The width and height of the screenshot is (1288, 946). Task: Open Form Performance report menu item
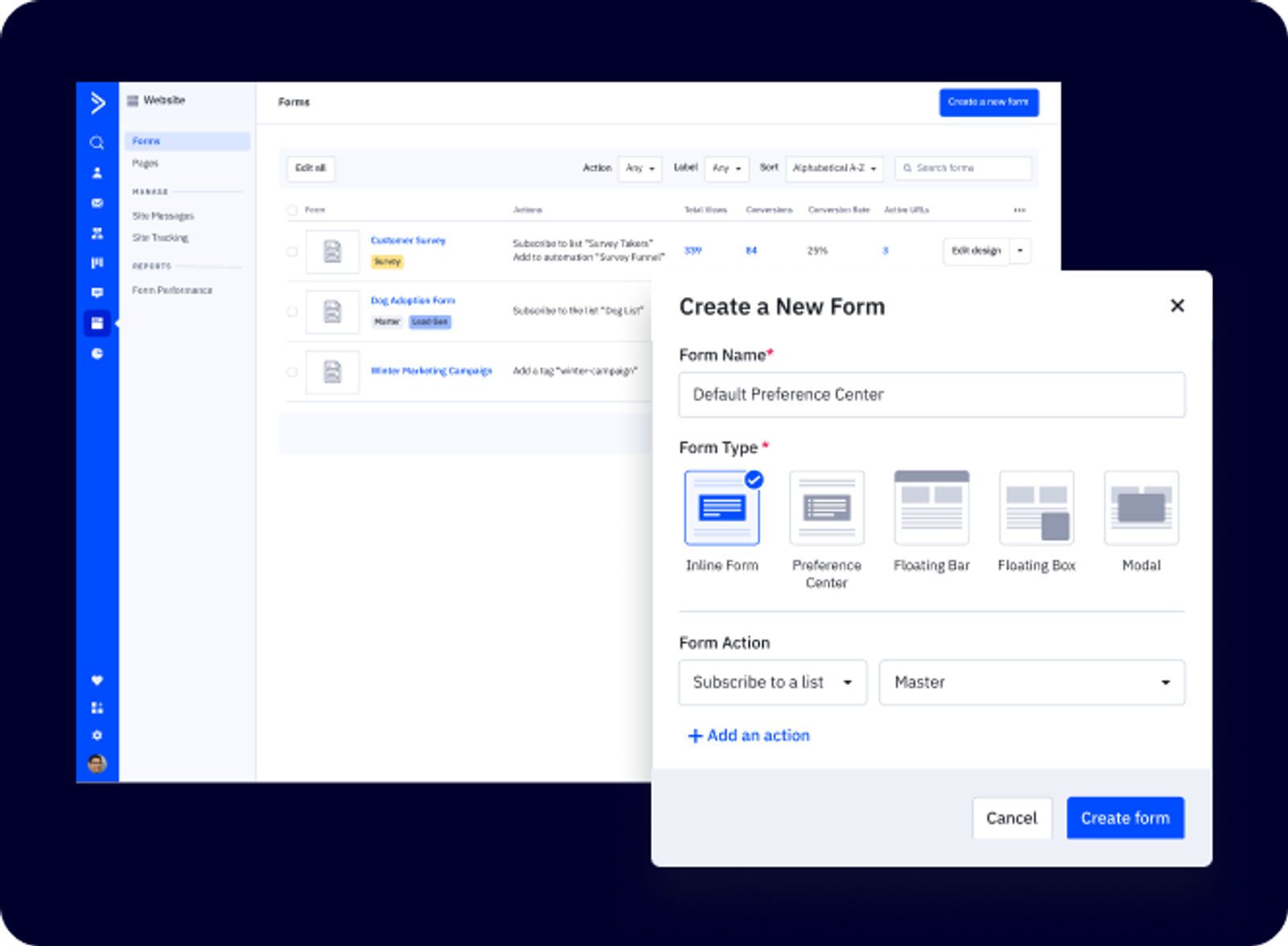[172, 290]
